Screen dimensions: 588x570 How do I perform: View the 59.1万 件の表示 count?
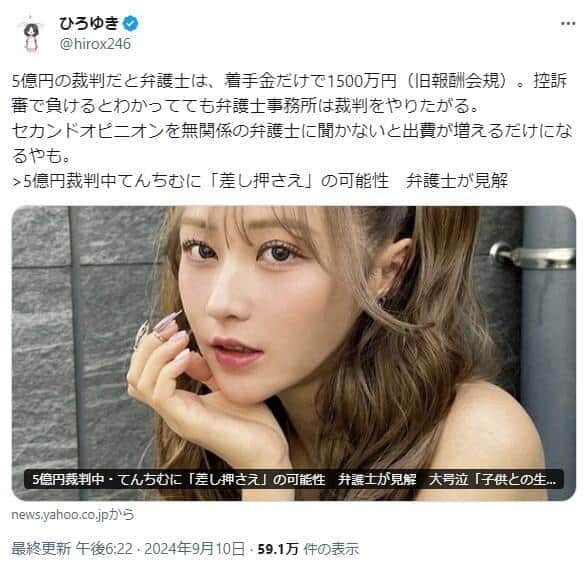click(308, 549)
